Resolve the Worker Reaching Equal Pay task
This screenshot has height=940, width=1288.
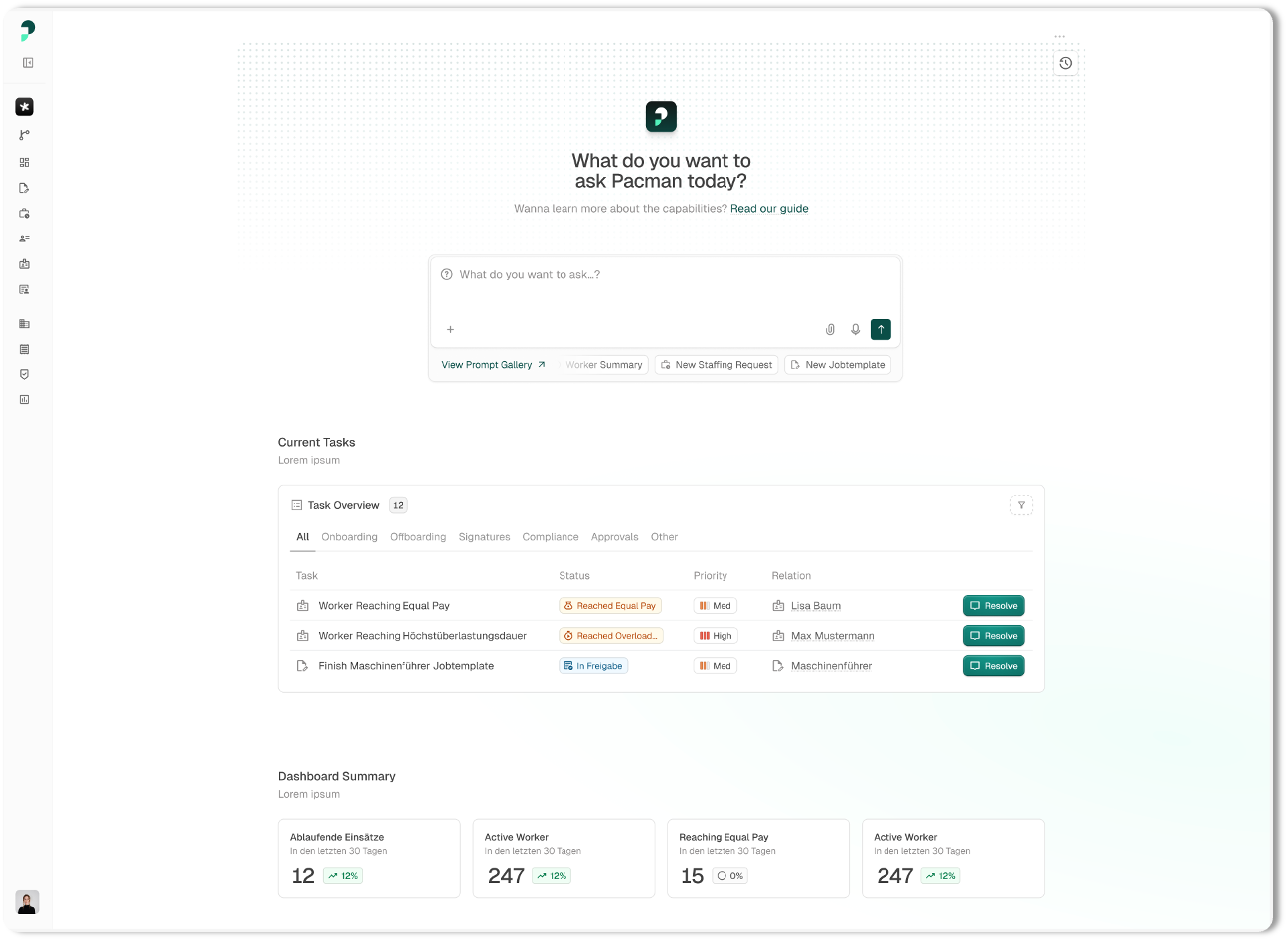(994, 606)
